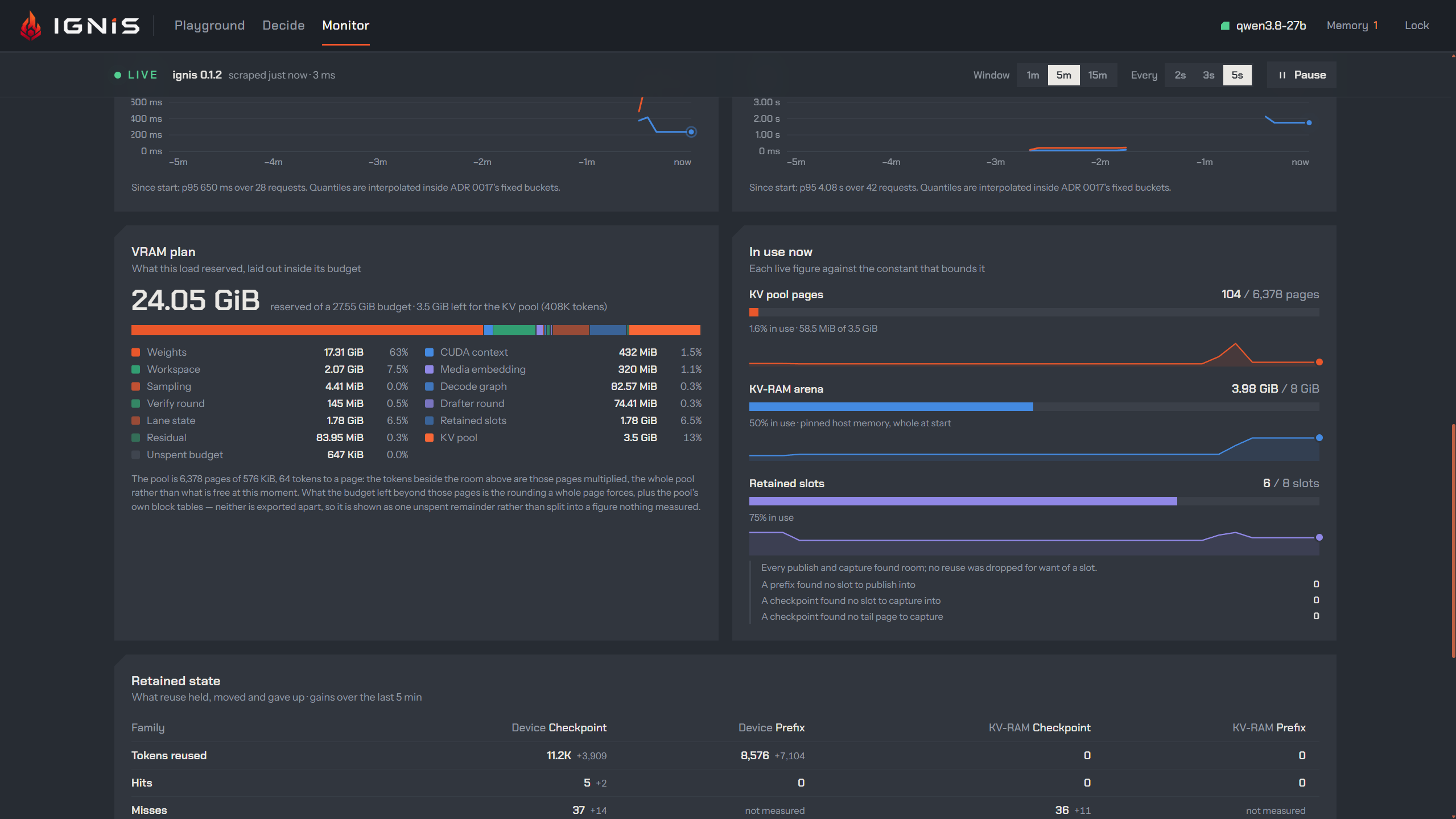Click the ignis 0.1.2 version label

[x=197, y=75]
